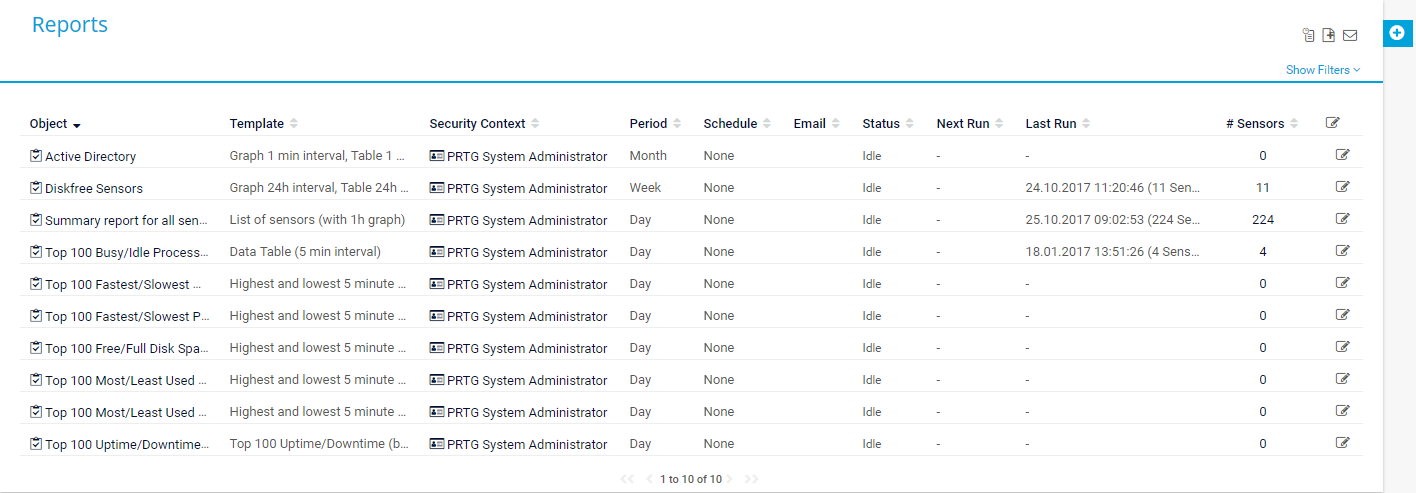Click the add report page-plus icon
This screenshot has width=1416, height=493.
click(x=1329, y=36)
